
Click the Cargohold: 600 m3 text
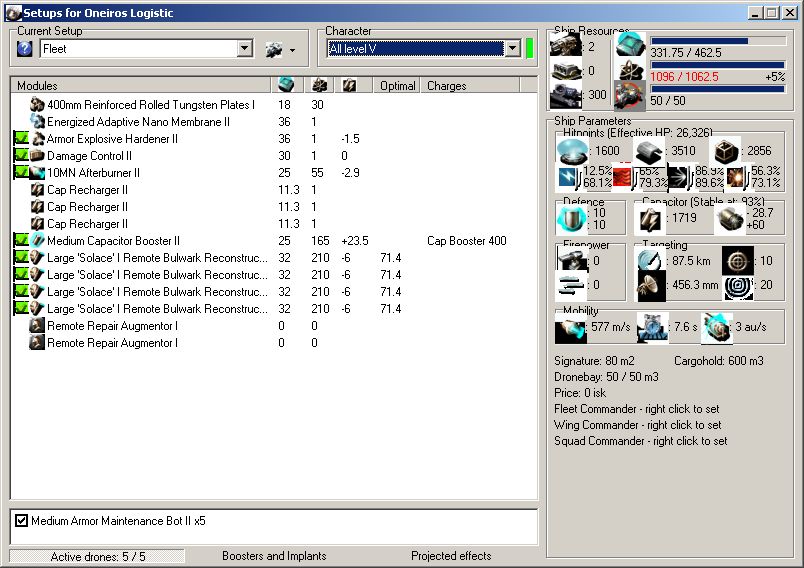pyautogui.click(x=718, y=361)
